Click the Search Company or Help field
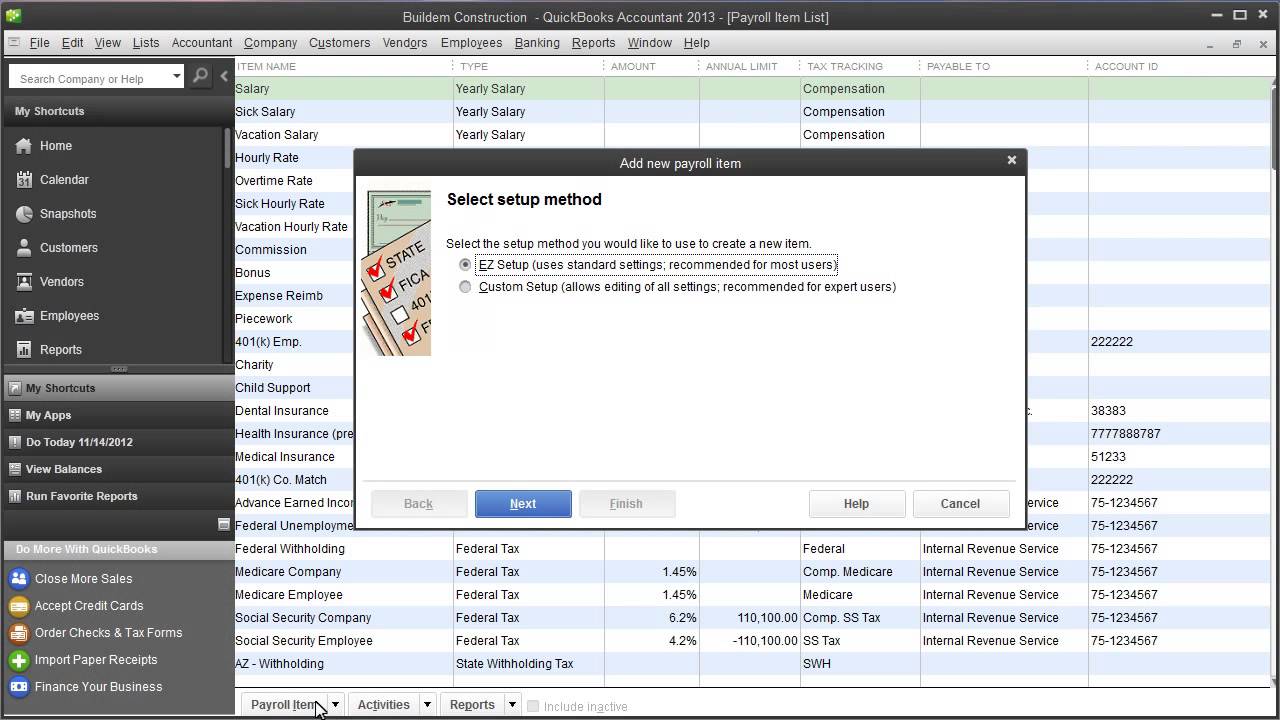This screenshot has width=1280, height=720. coord(89,77)
